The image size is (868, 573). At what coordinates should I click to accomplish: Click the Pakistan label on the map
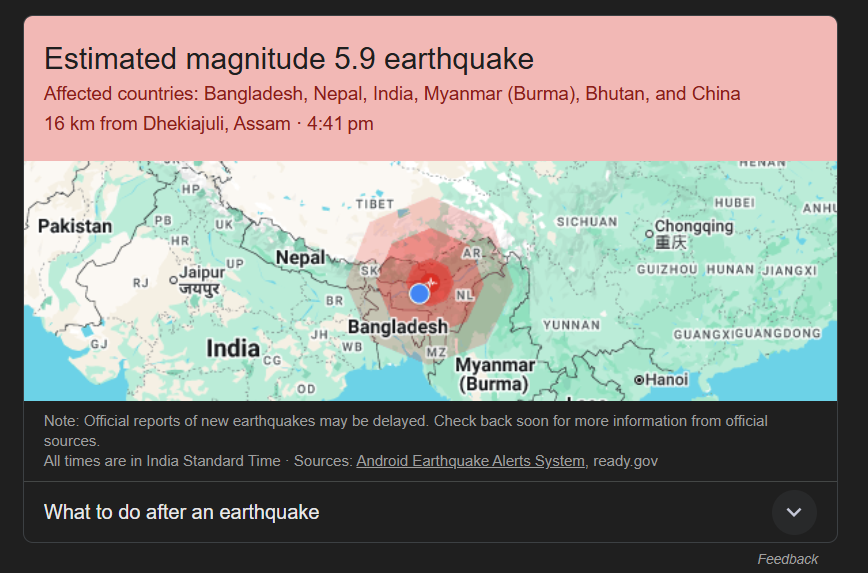click(x=75, y=226)
